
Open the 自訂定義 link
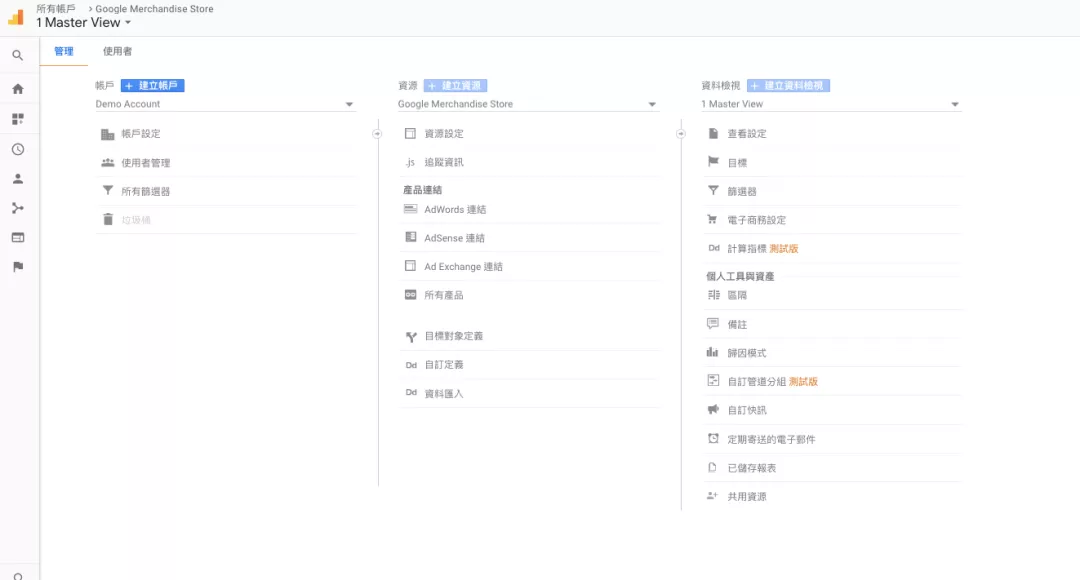444,364
